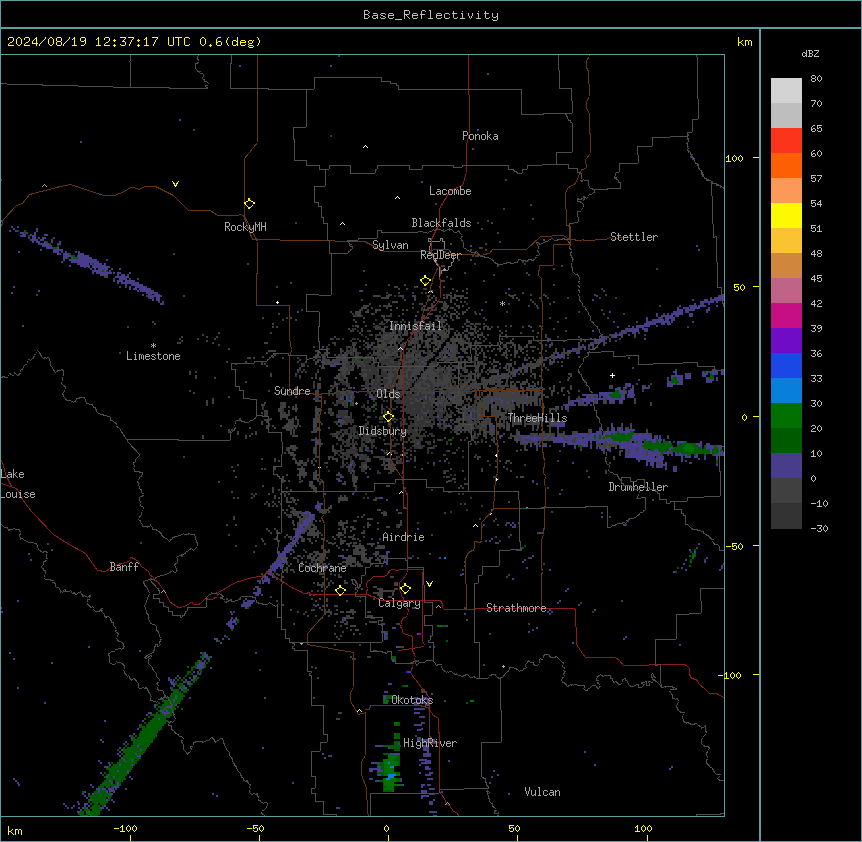Viewport: 862px width, 842px height.
Task: Click the blue 36 dBZ color swatch
Action: pos(786,365)
